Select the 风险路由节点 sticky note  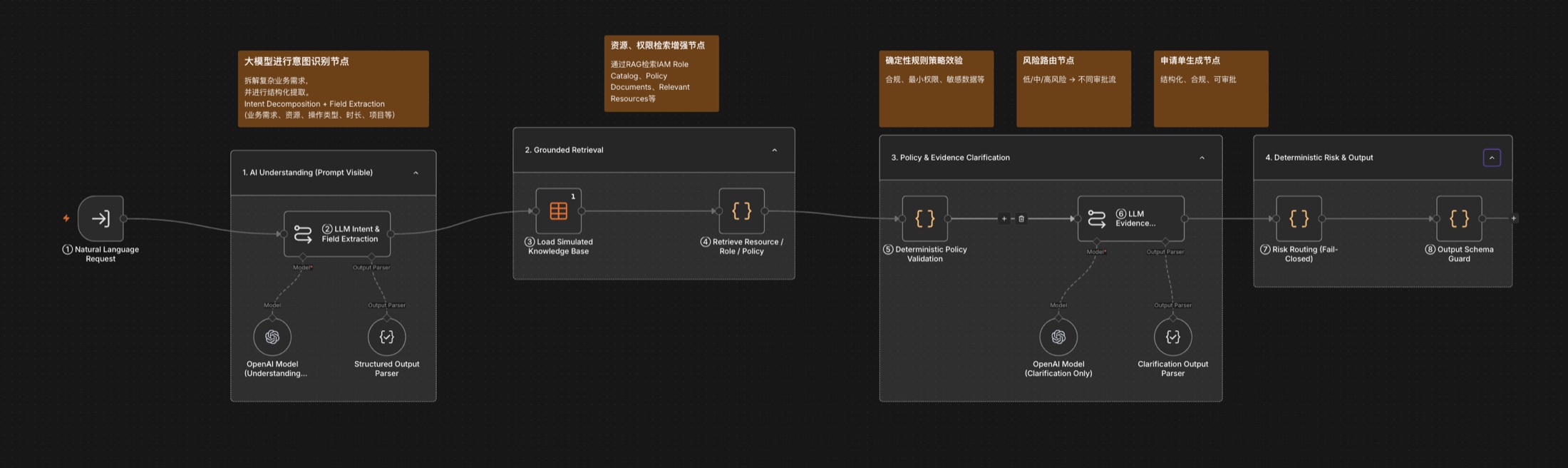click(x=1073, y=88)
